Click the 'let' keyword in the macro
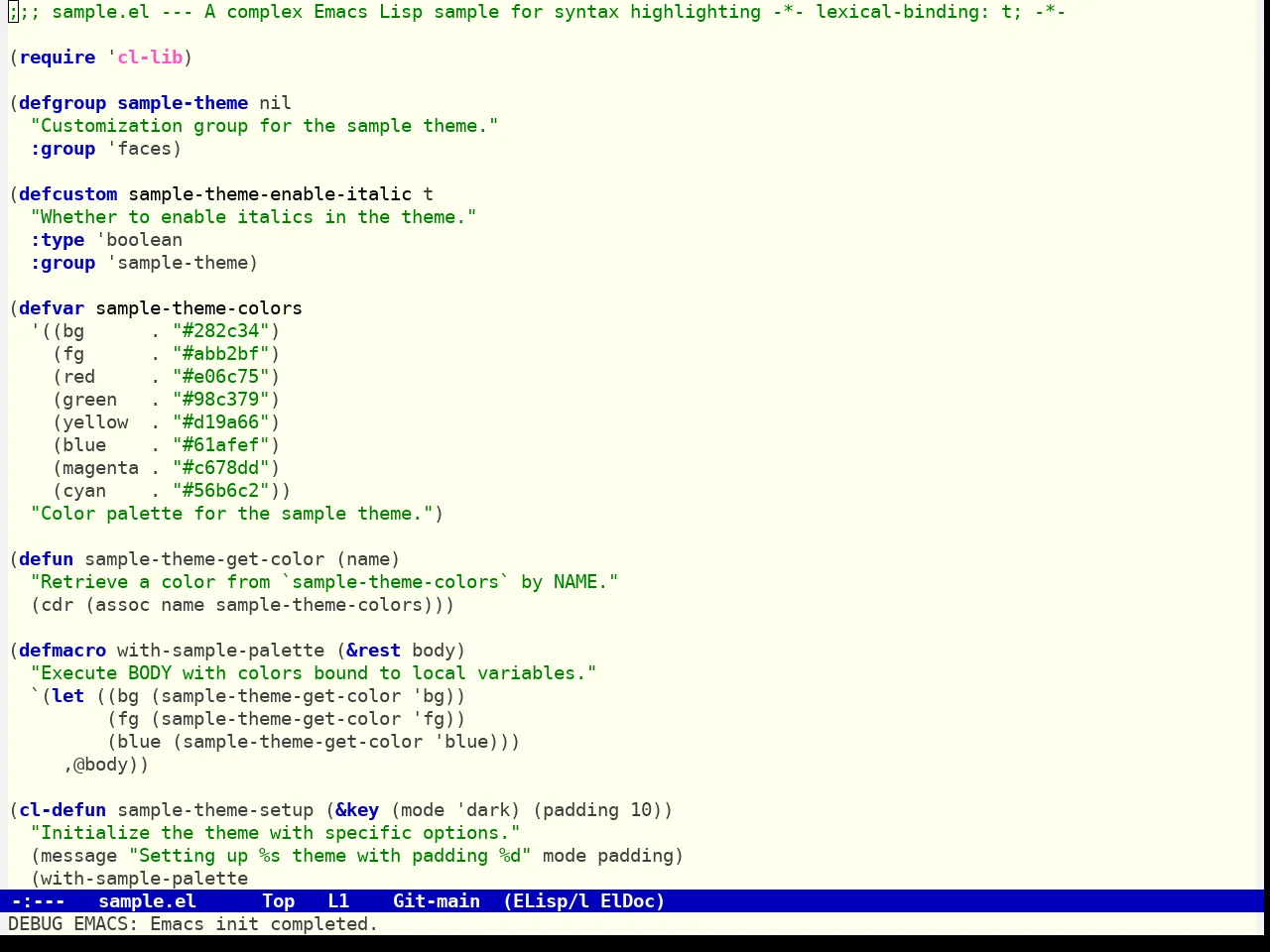Screen dimensions: 1270x952 pos(68,696)
